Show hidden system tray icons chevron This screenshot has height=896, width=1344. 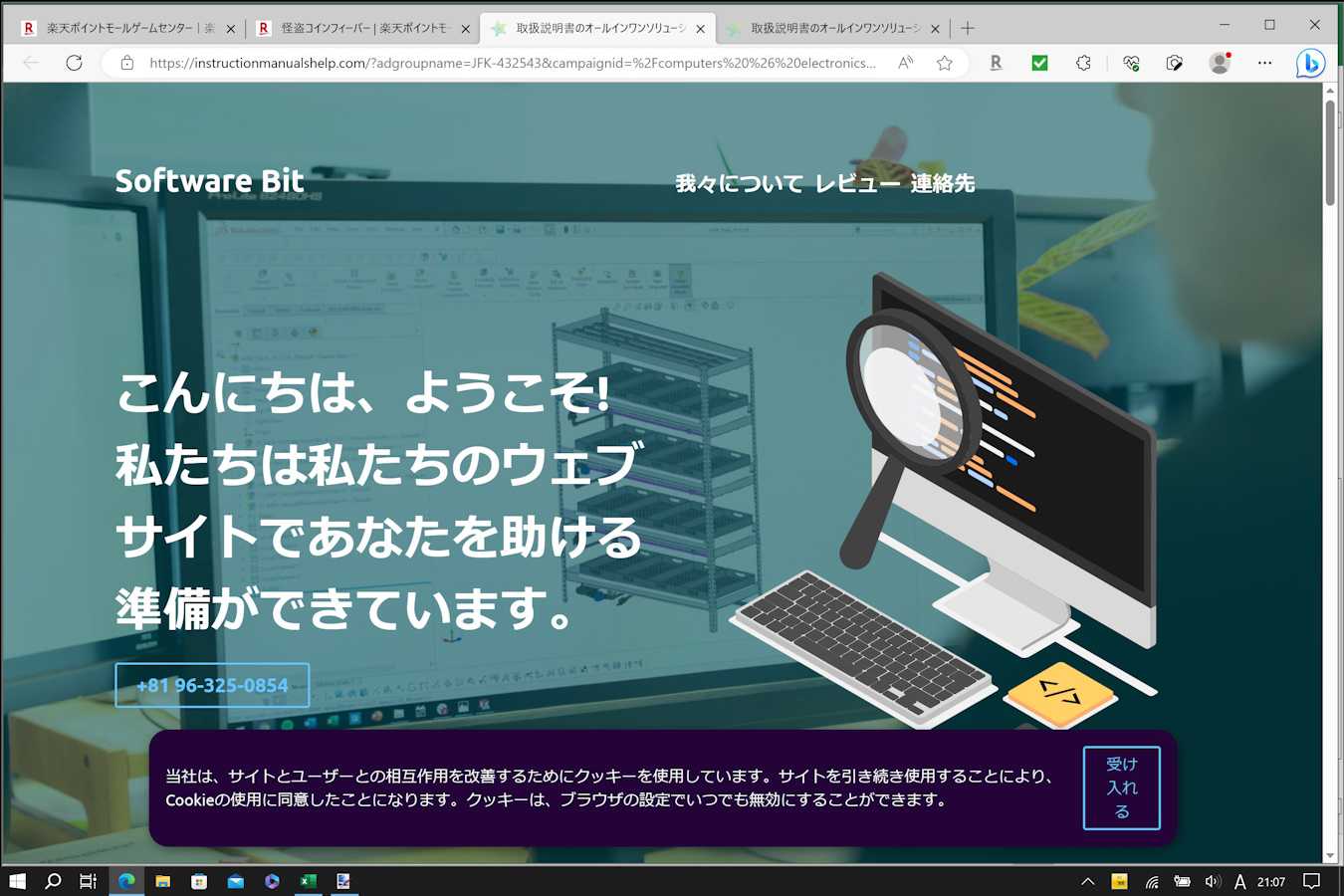pos(1087,881)
